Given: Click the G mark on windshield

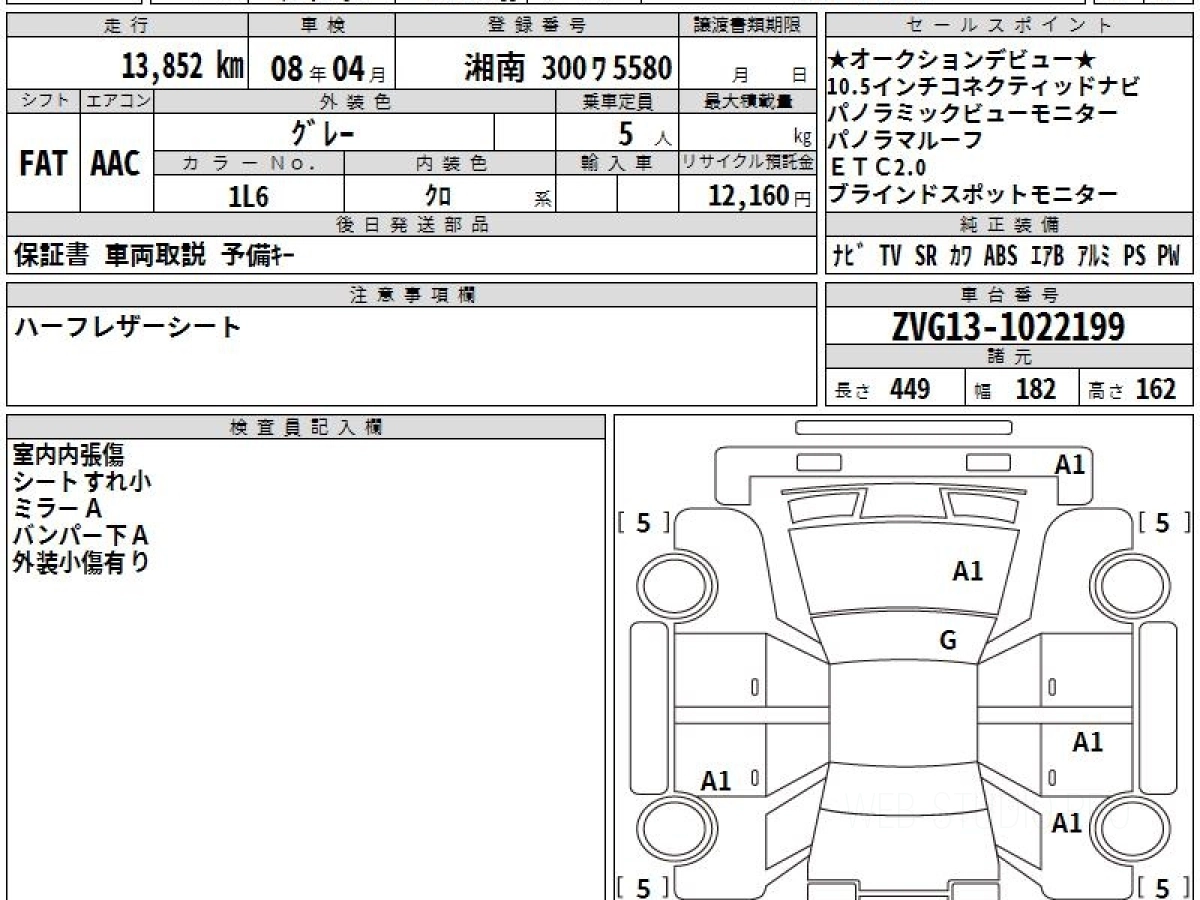Looking at the screenshot, I should point(948,641).
